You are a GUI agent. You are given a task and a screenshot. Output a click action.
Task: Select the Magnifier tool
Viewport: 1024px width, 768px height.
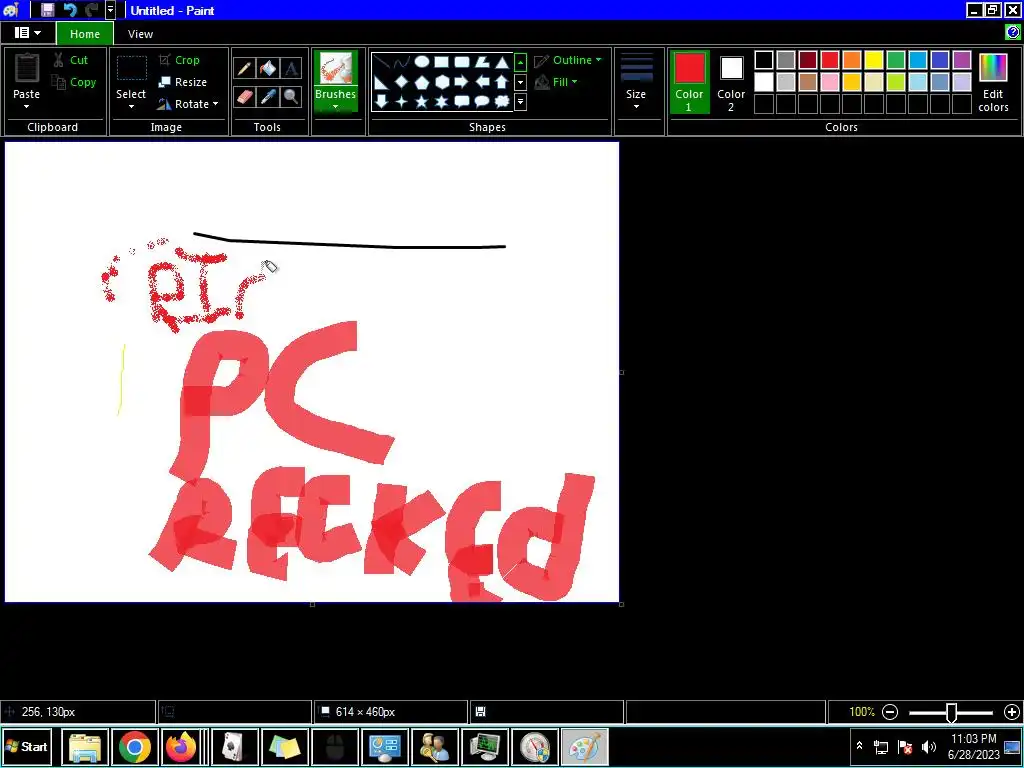[291, 97]
